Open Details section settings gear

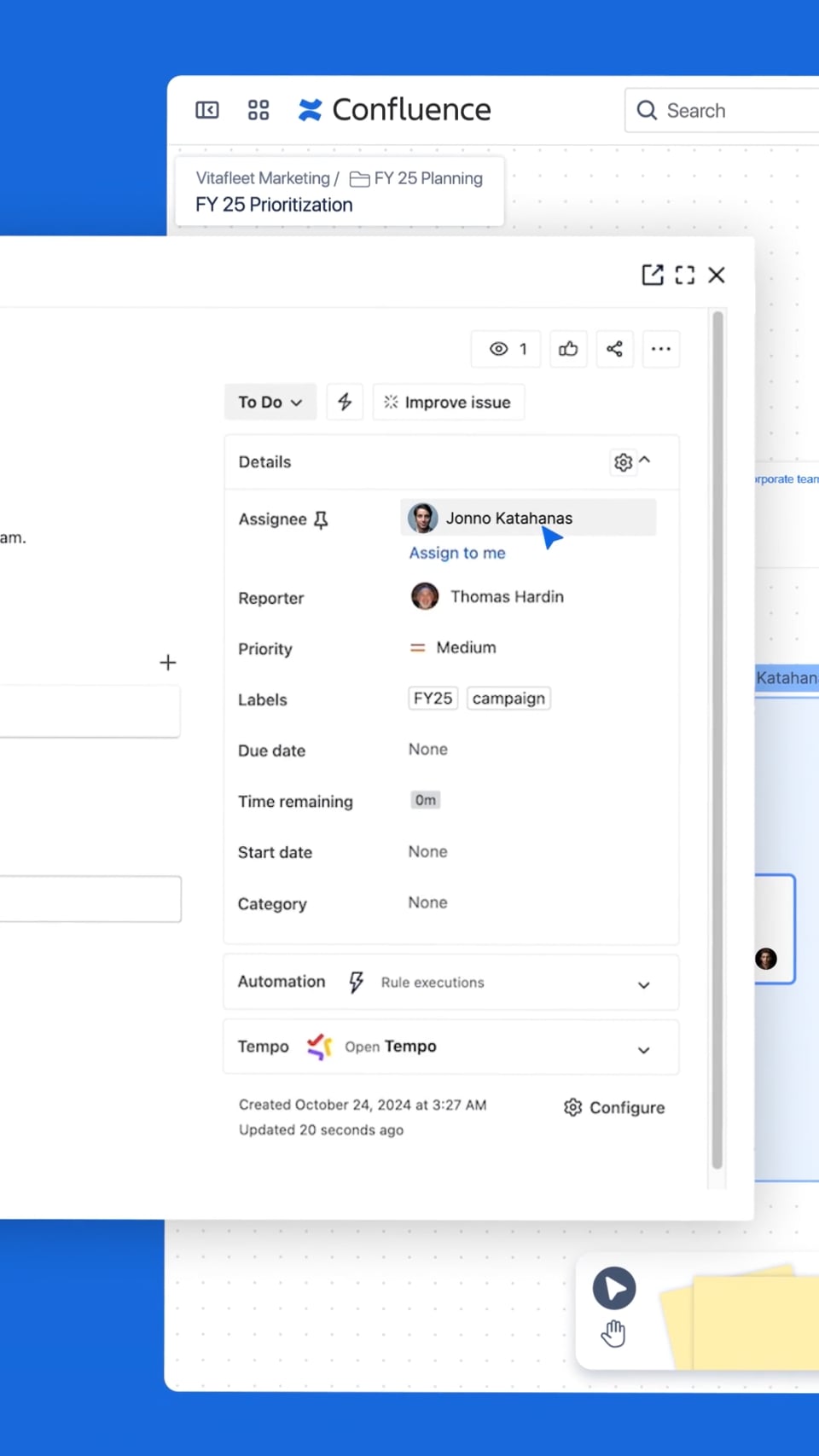[624, 462]
